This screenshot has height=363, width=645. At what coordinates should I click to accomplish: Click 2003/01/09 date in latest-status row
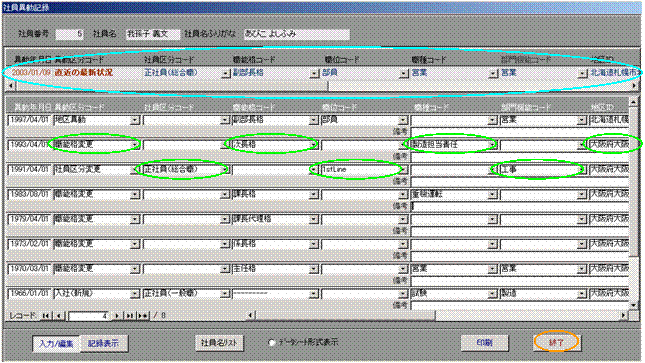click(31, 73)
